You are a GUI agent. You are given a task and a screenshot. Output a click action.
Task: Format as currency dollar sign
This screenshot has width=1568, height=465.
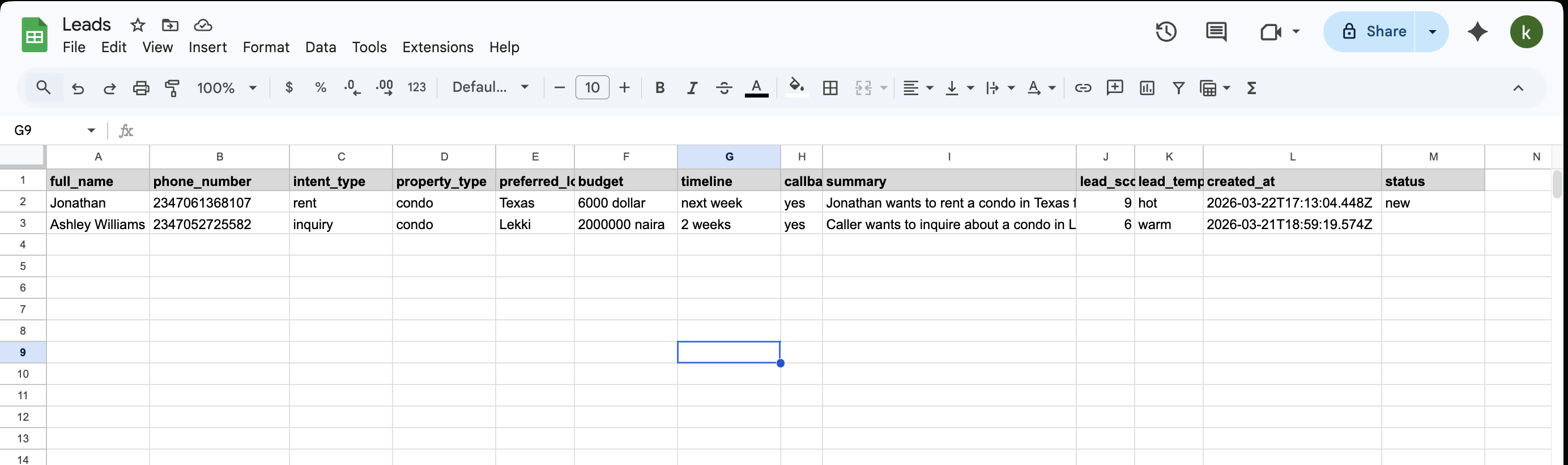click(x=289, y=88)
